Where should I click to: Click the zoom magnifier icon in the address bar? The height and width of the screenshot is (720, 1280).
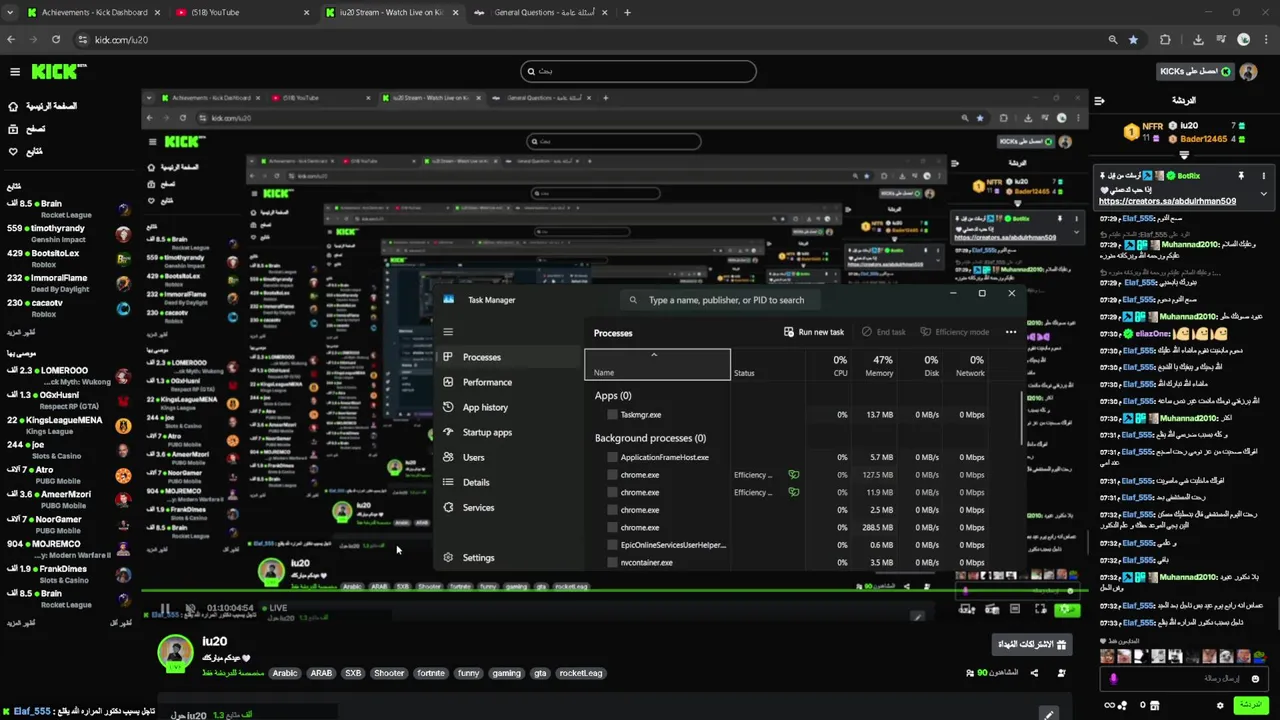coord(1112,40)
